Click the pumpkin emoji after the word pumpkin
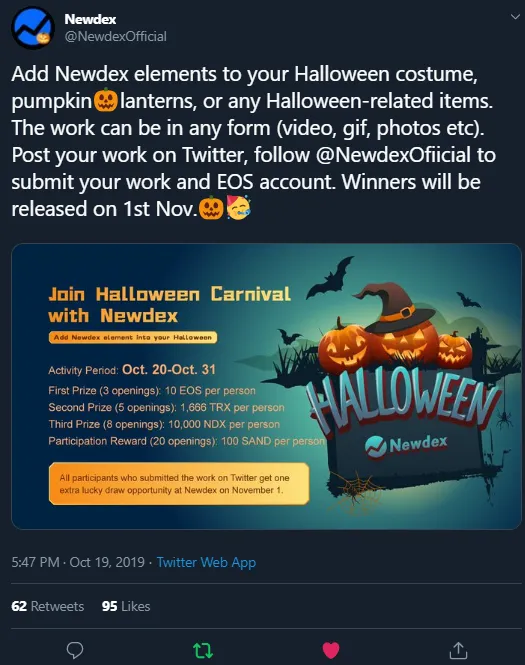 105,101
